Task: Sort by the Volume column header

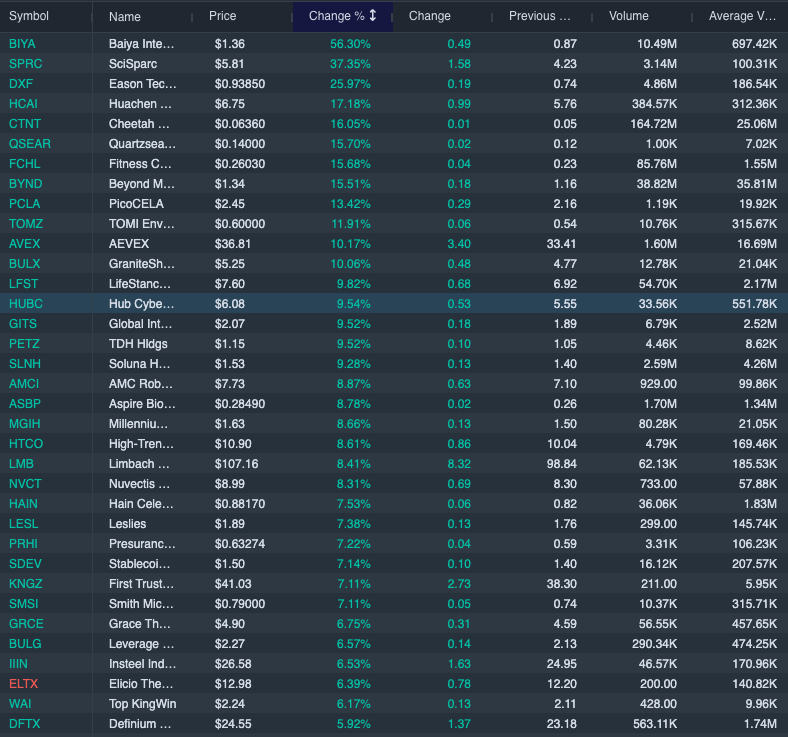Action: coord(629,16)
